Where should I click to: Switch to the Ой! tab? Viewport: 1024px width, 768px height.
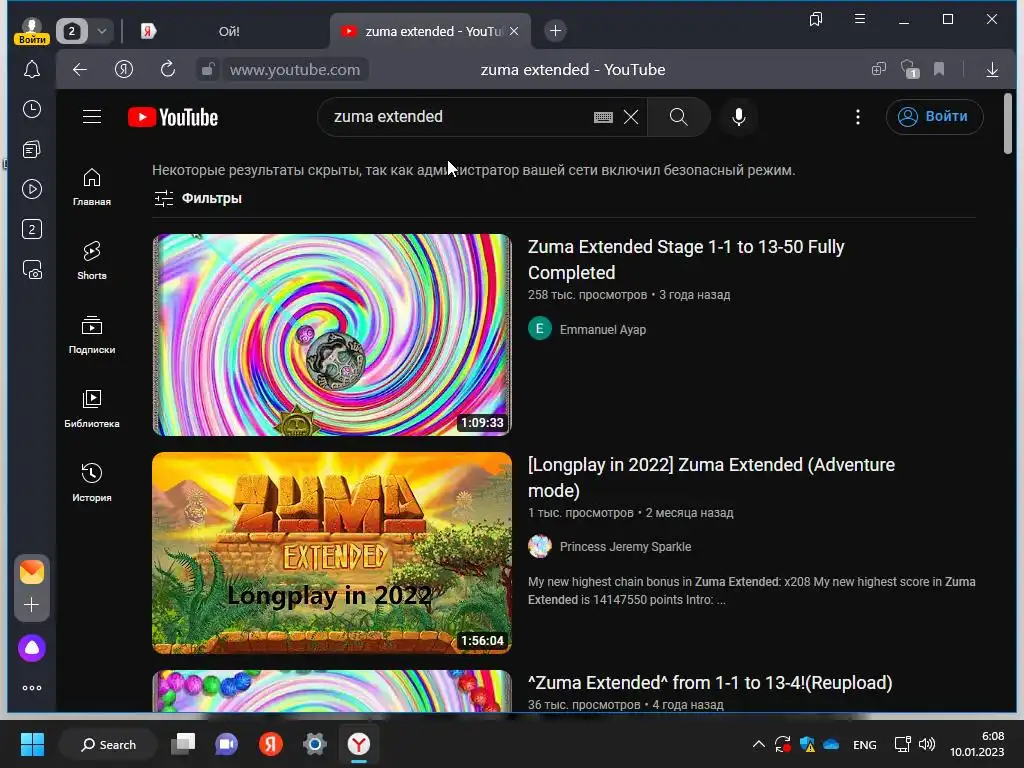229,31
